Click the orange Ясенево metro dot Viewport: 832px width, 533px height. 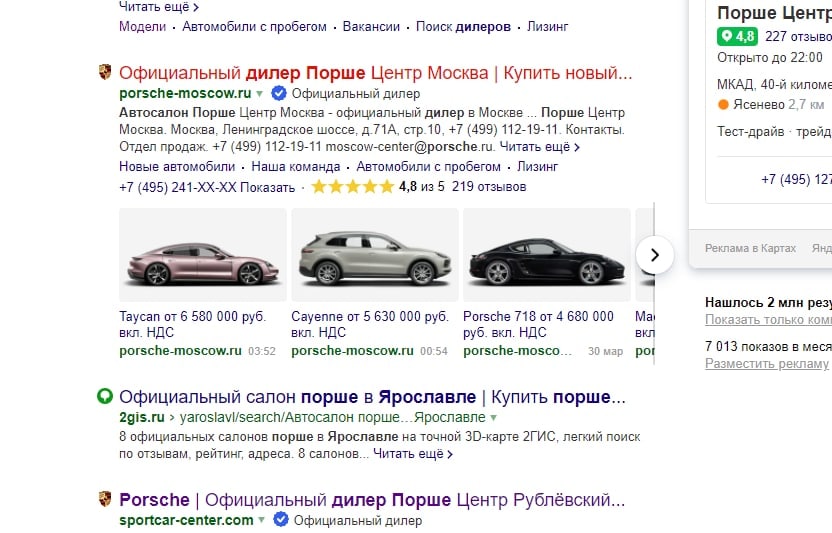tap(723, 105)
